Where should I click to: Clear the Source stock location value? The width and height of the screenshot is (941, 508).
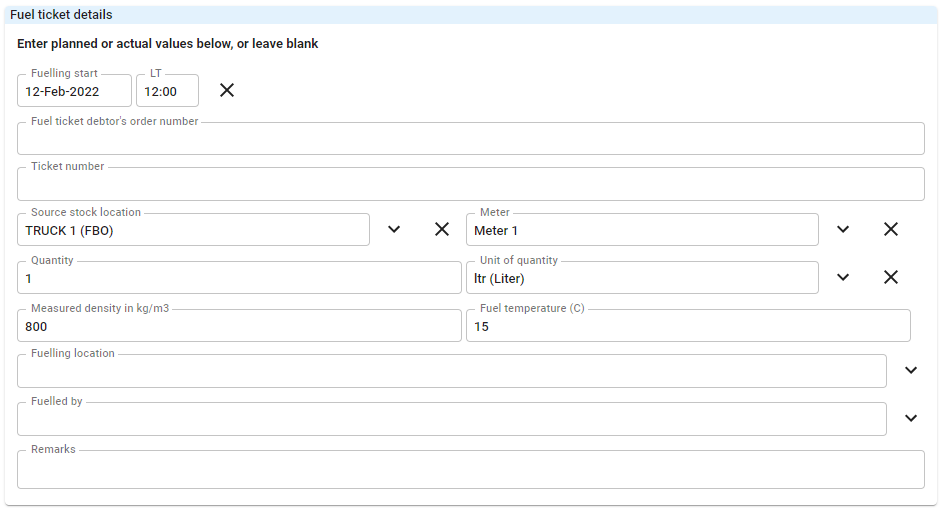tap(442, 229)
